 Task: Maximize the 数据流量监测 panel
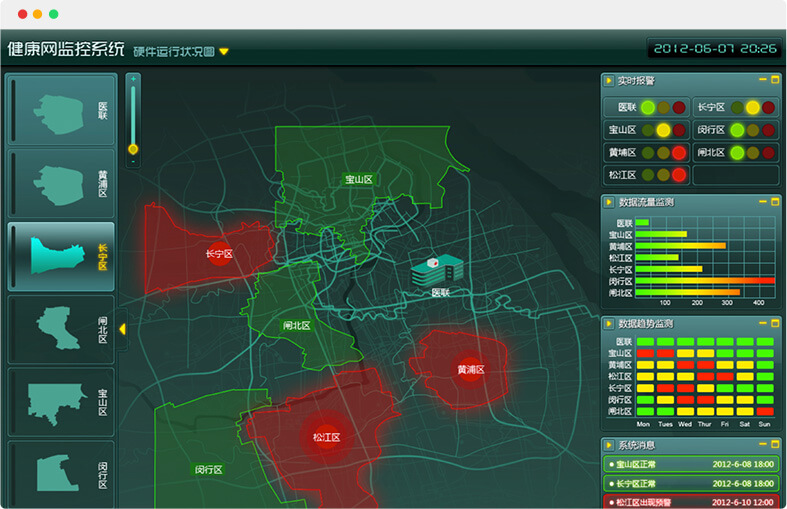tap(774, 202)
